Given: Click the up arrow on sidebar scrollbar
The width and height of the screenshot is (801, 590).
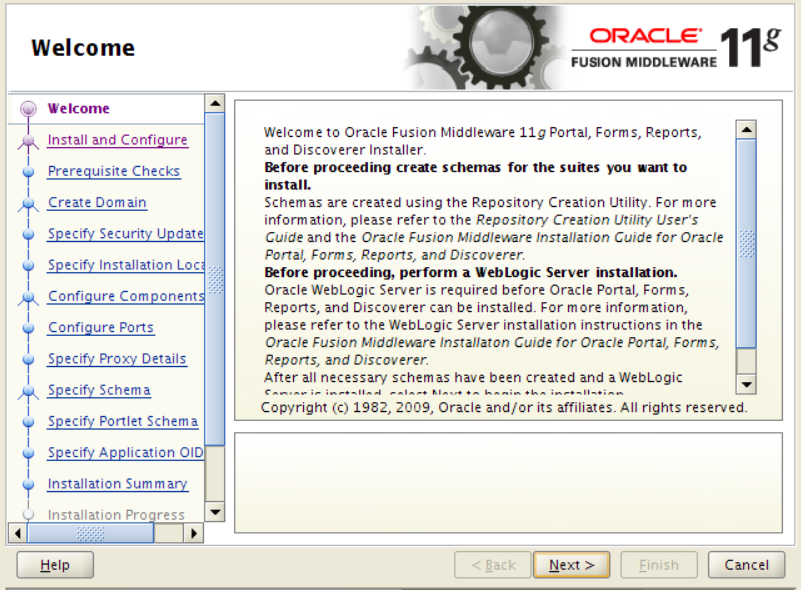Looking at the screenshot, I should [214, 104].
